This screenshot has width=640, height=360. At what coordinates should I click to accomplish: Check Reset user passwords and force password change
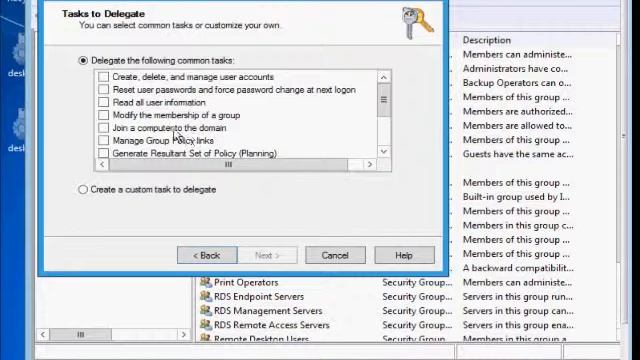coord(104,89)
